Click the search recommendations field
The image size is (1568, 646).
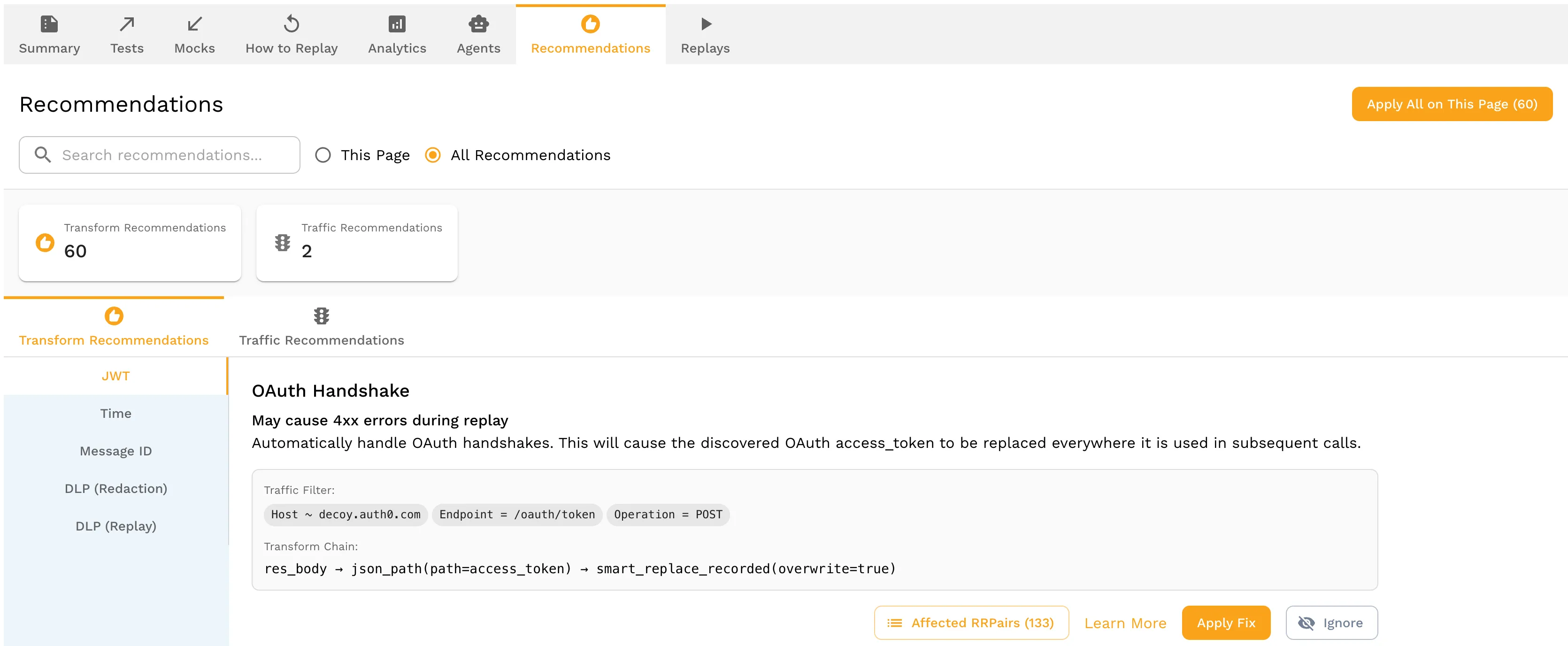160,155
